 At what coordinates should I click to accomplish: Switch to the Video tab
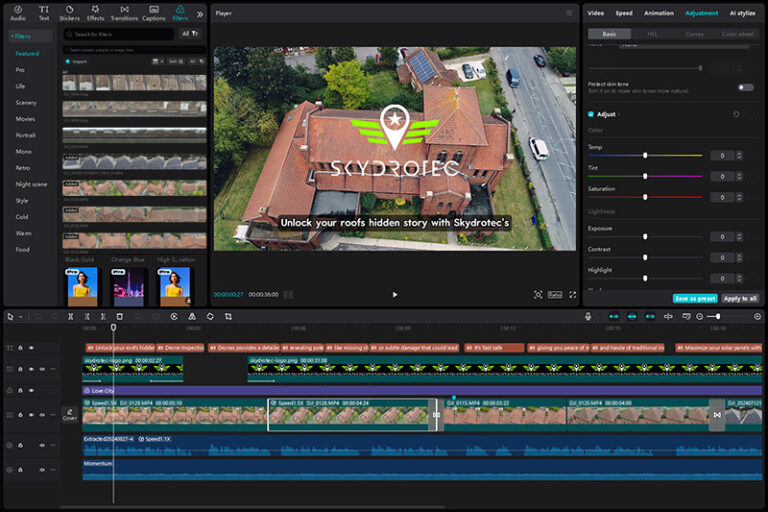(596, 13)
